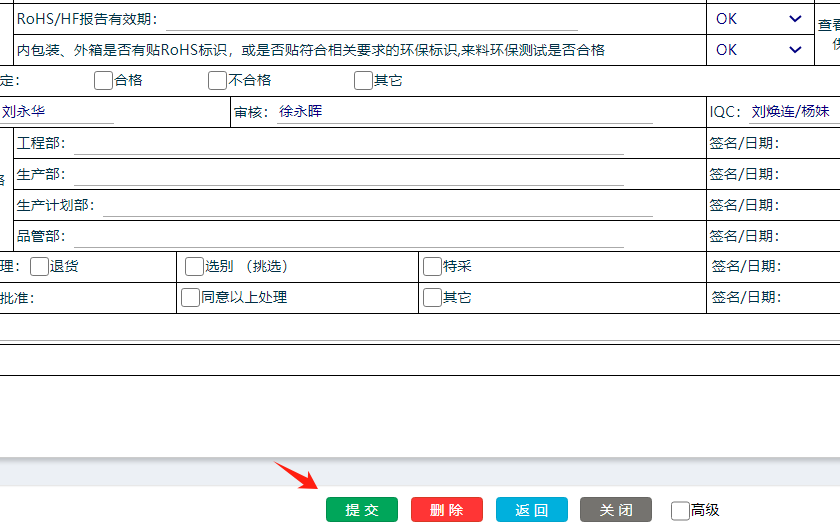Click into the 生产计划部 field
This screenshot has width=840, height=526.
coord(377,206)
